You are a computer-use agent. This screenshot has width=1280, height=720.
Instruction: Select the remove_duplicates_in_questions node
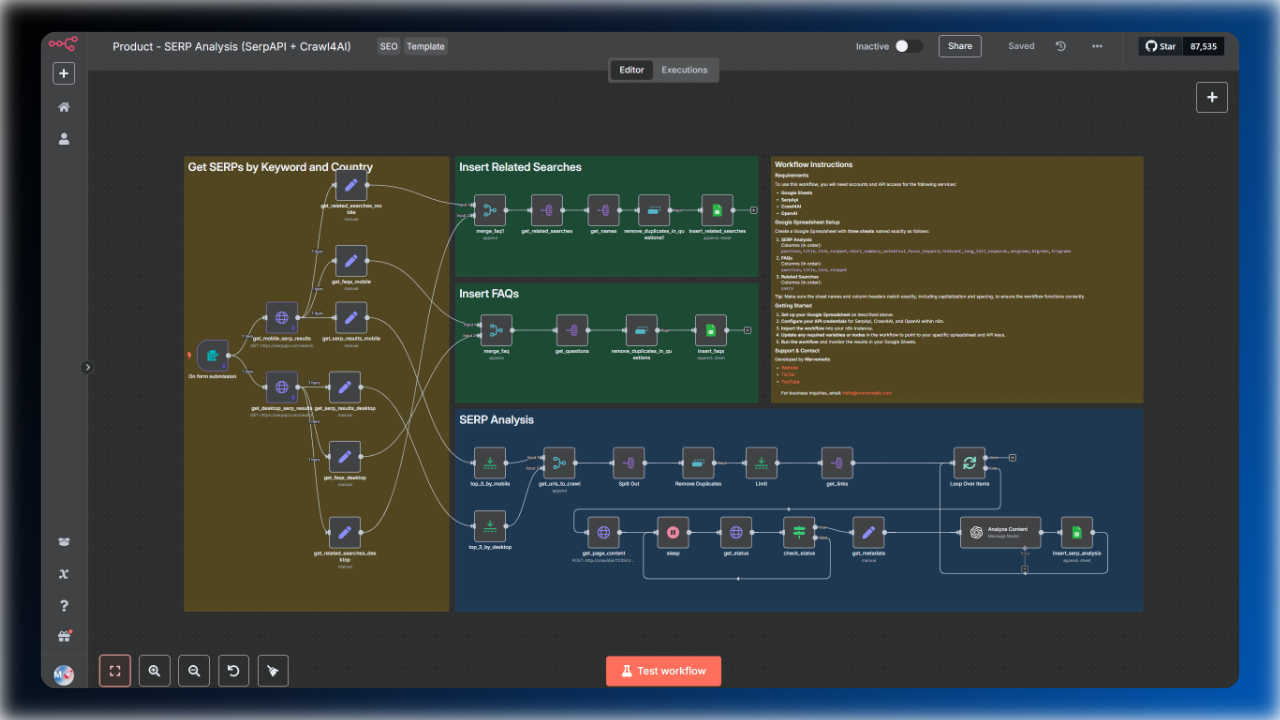click(x=641, y=330)
